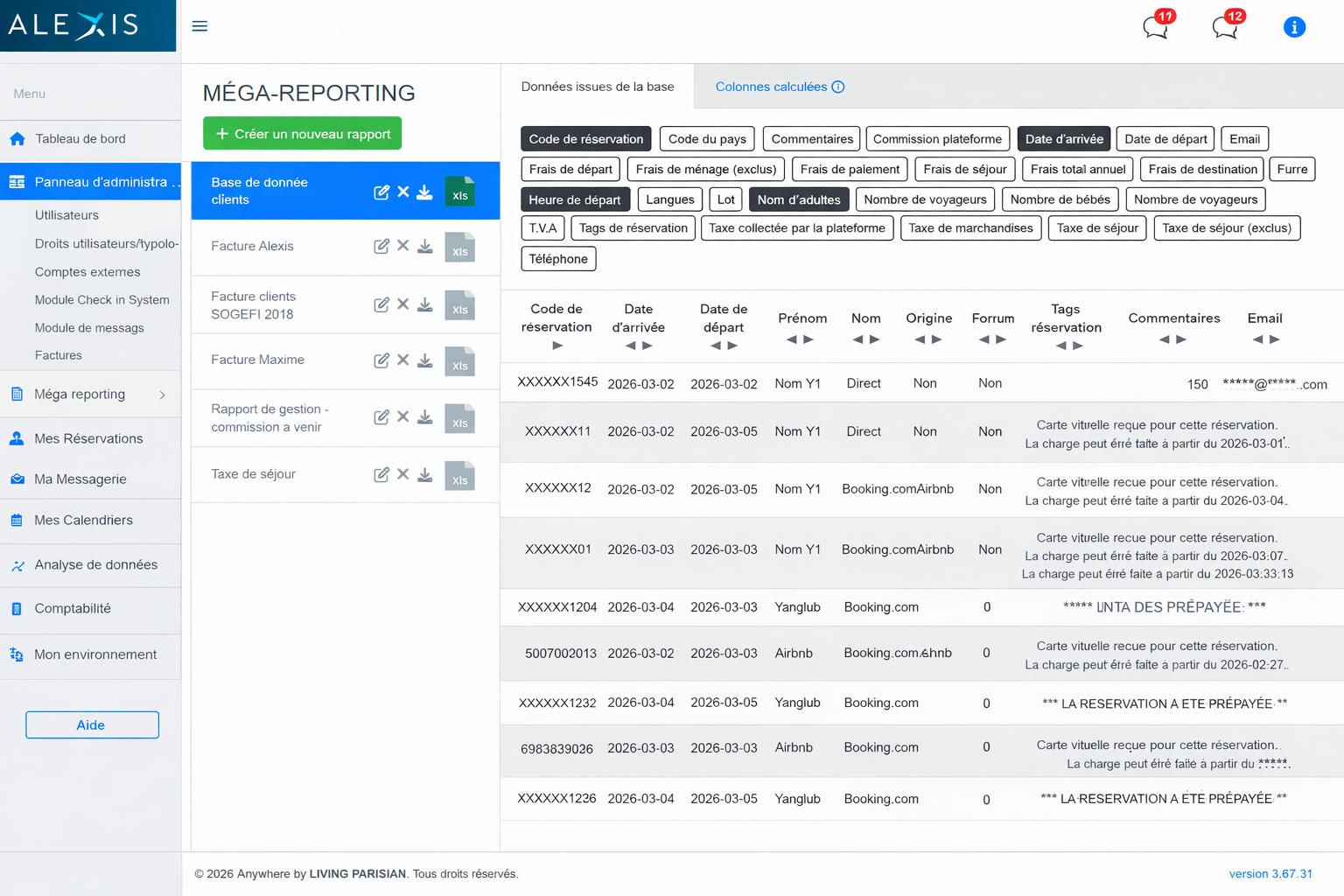1344x896 pixels.
Task: Toggle the Code de réservation column chip
Action: coord(585,138)
